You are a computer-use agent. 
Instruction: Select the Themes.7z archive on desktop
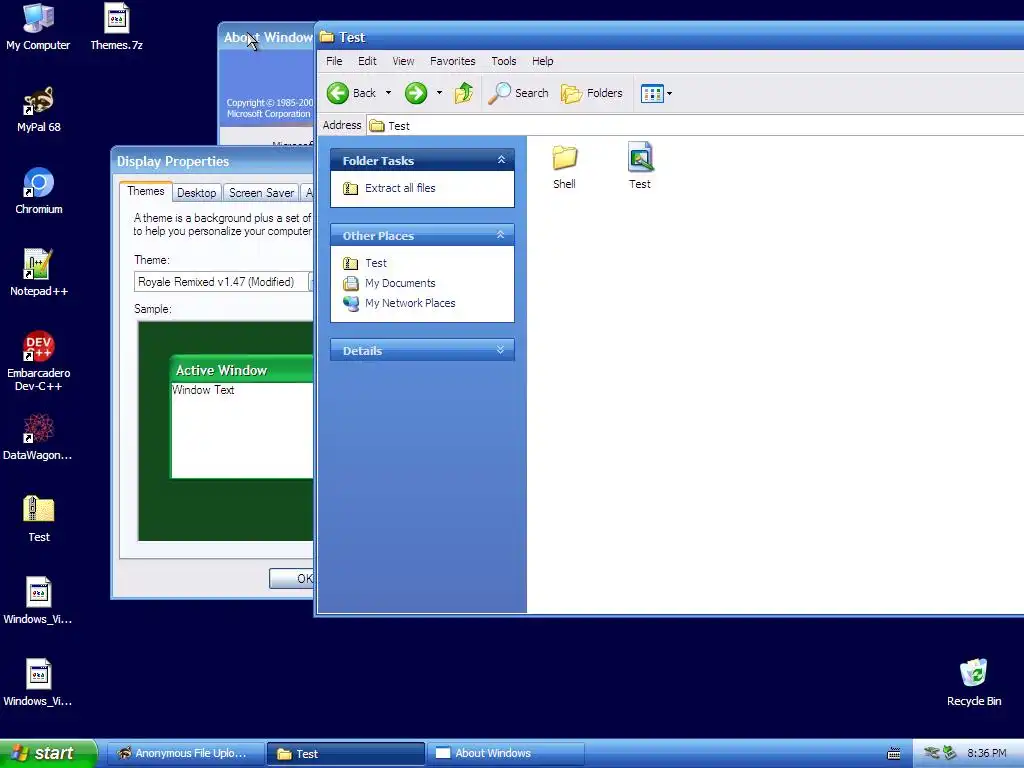coord(116,27)
